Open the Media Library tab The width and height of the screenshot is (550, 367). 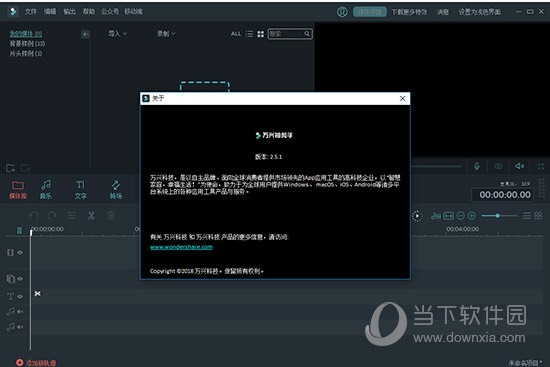(x=18, y=190)
